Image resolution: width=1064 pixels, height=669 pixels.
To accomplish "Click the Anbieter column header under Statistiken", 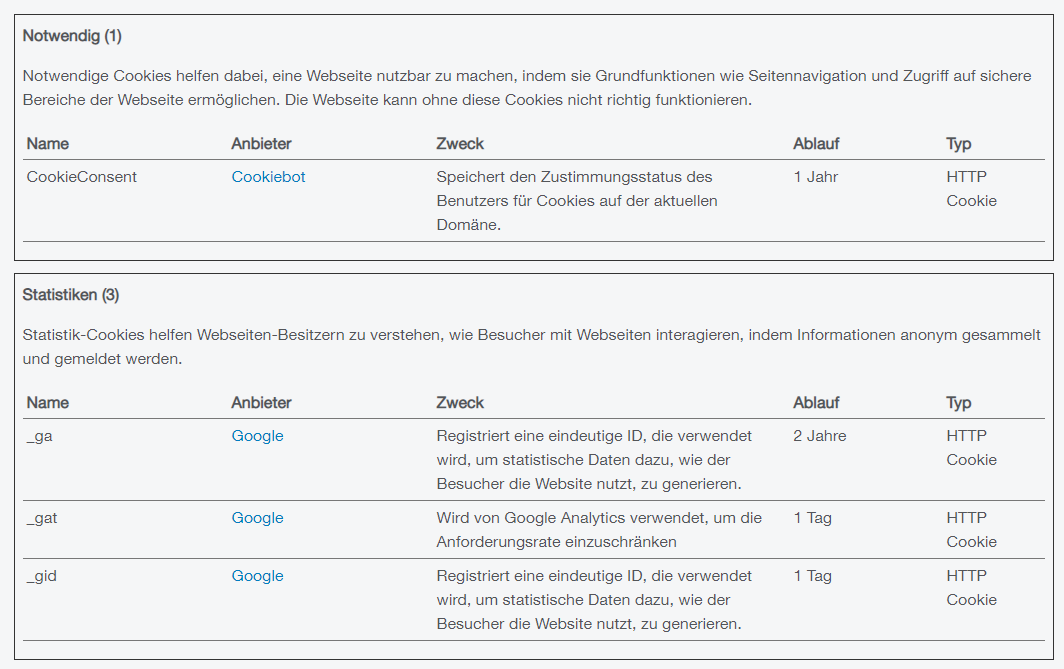I will [261, 403].
